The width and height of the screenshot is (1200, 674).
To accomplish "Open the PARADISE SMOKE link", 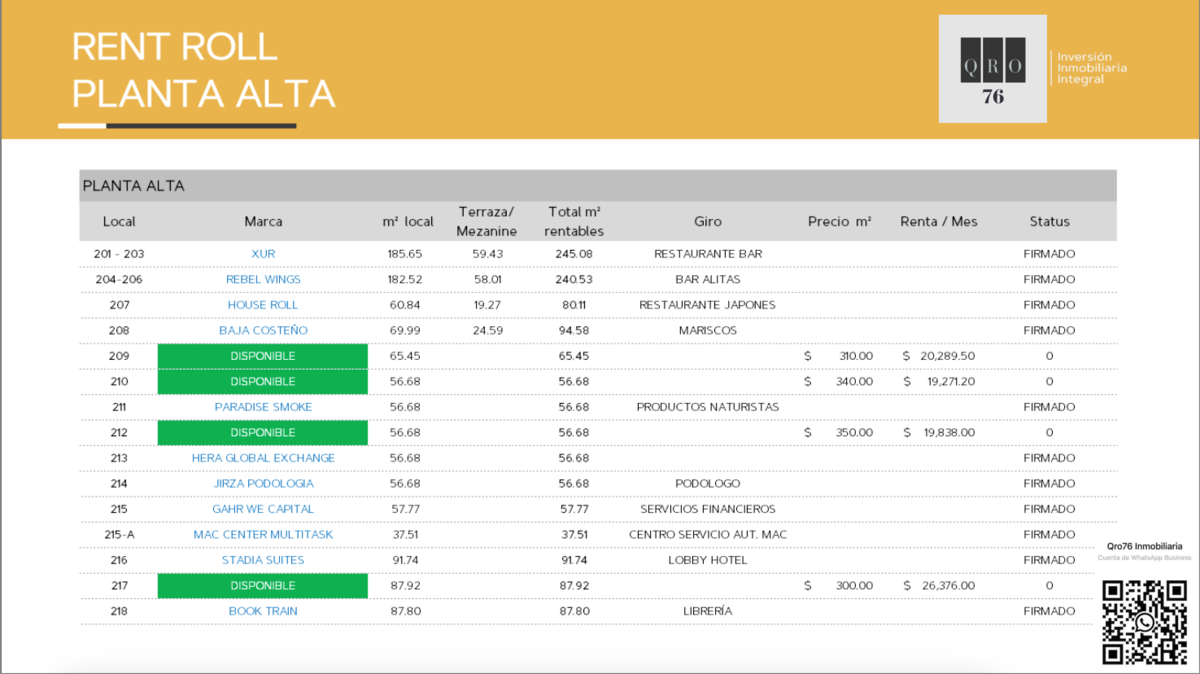I will click(263, 407).
